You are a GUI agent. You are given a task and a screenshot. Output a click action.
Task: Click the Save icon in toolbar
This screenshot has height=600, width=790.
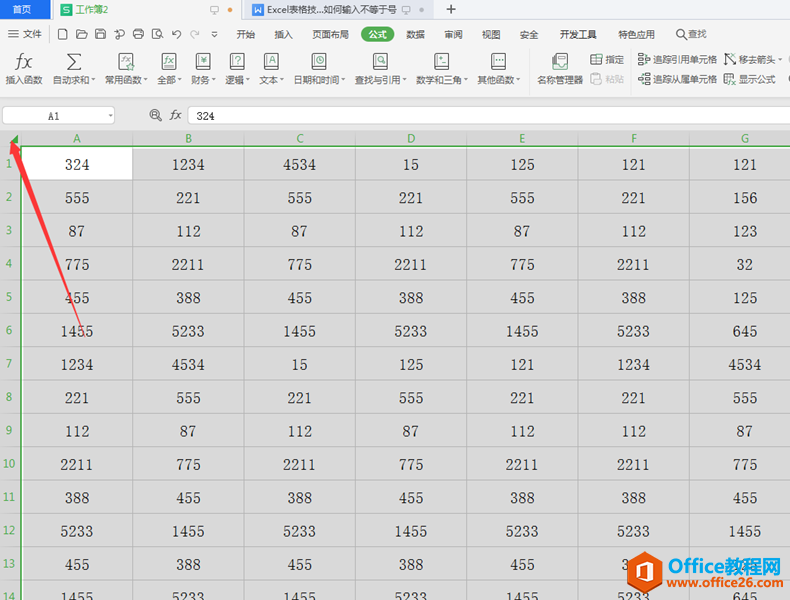pyautogui.click(x=100, y=34)
